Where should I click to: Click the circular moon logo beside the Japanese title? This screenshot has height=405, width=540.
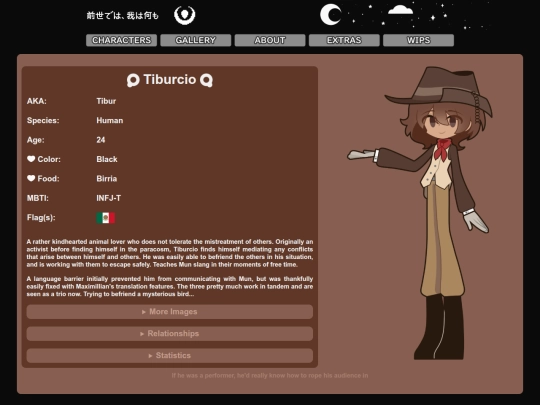pyautogui.click(x=185, y=15)
